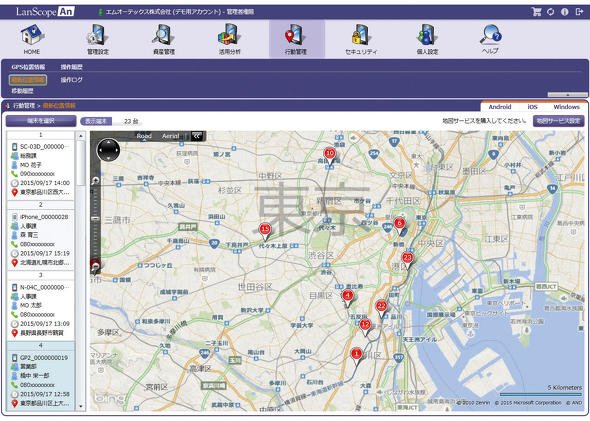Switch map to Road view
The height and width of the screenshot is (421, 590).
coord(144,136)
